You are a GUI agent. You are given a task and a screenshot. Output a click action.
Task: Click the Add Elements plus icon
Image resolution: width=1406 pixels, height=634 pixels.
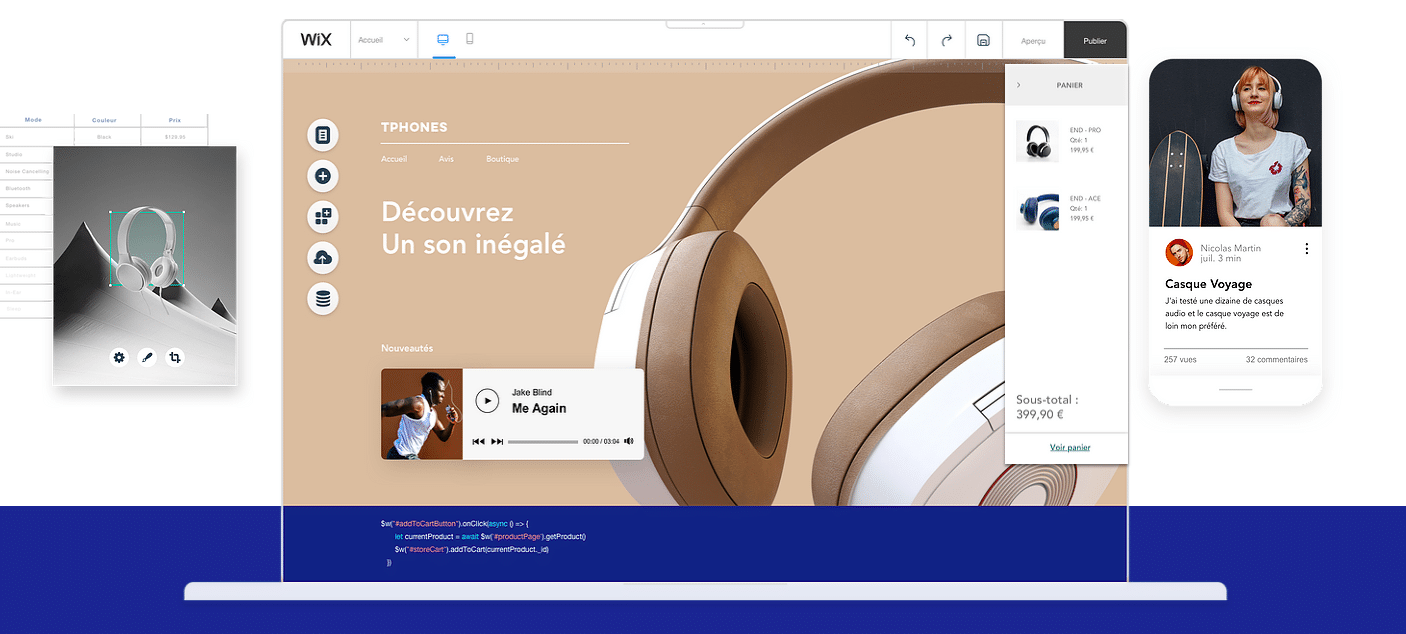tap(322, 176)
